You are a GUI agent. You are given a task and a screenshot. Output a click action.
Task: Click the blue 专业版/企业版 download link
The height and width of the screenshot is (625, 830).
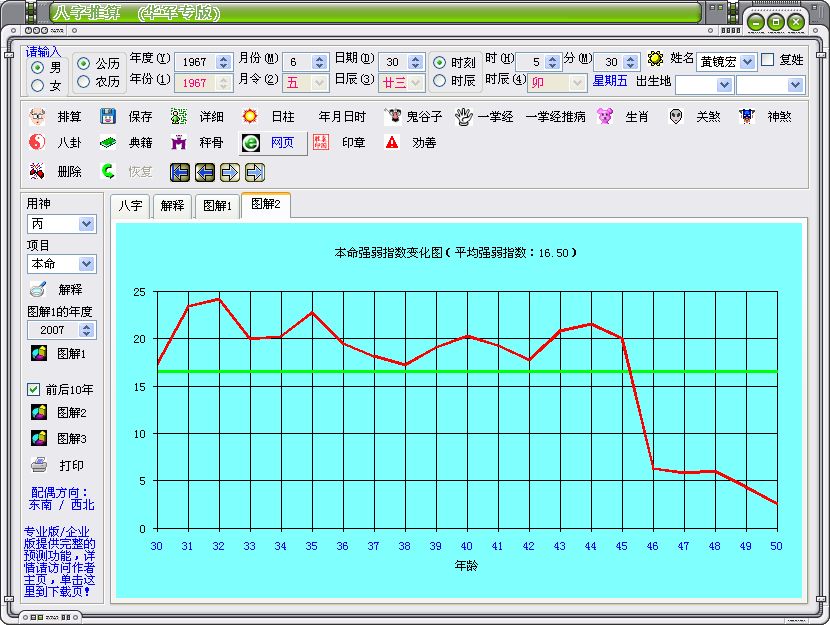60,561
